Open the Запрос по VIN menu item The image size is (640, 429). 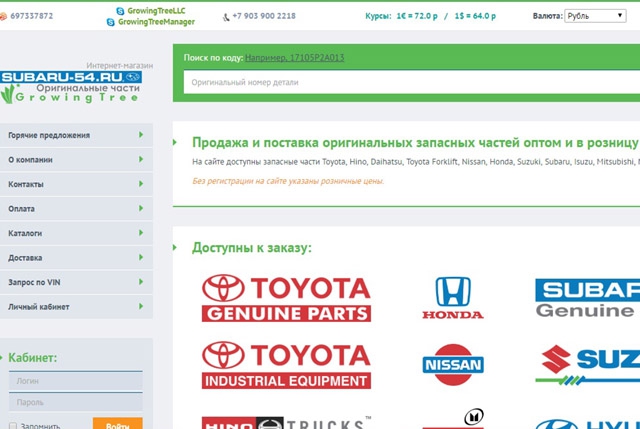pos(76,282)
